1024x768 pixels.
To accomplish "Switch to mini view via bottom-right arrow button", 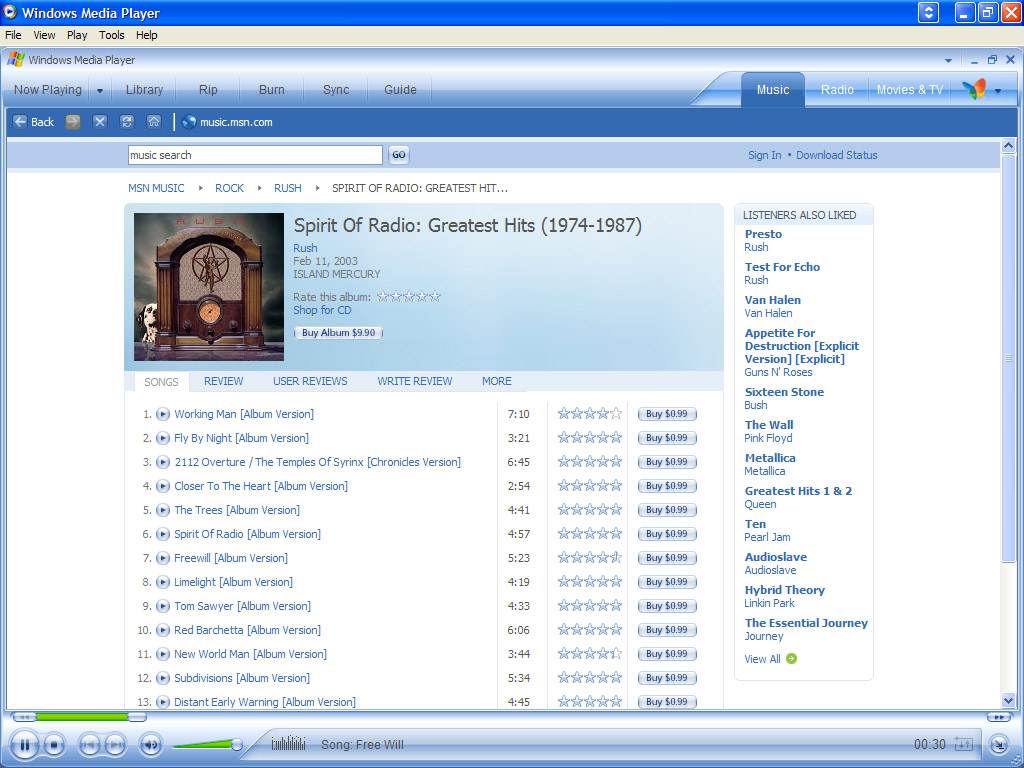I will [998, 744].
